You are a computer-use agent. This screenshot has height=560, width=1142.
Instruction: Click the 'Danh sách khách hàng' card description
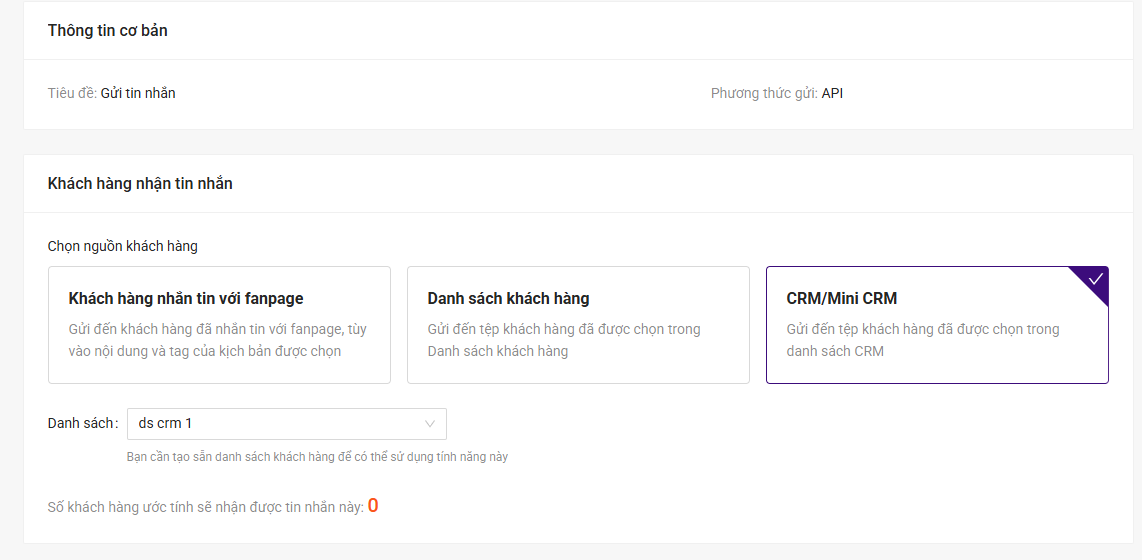tap(564, 340)
